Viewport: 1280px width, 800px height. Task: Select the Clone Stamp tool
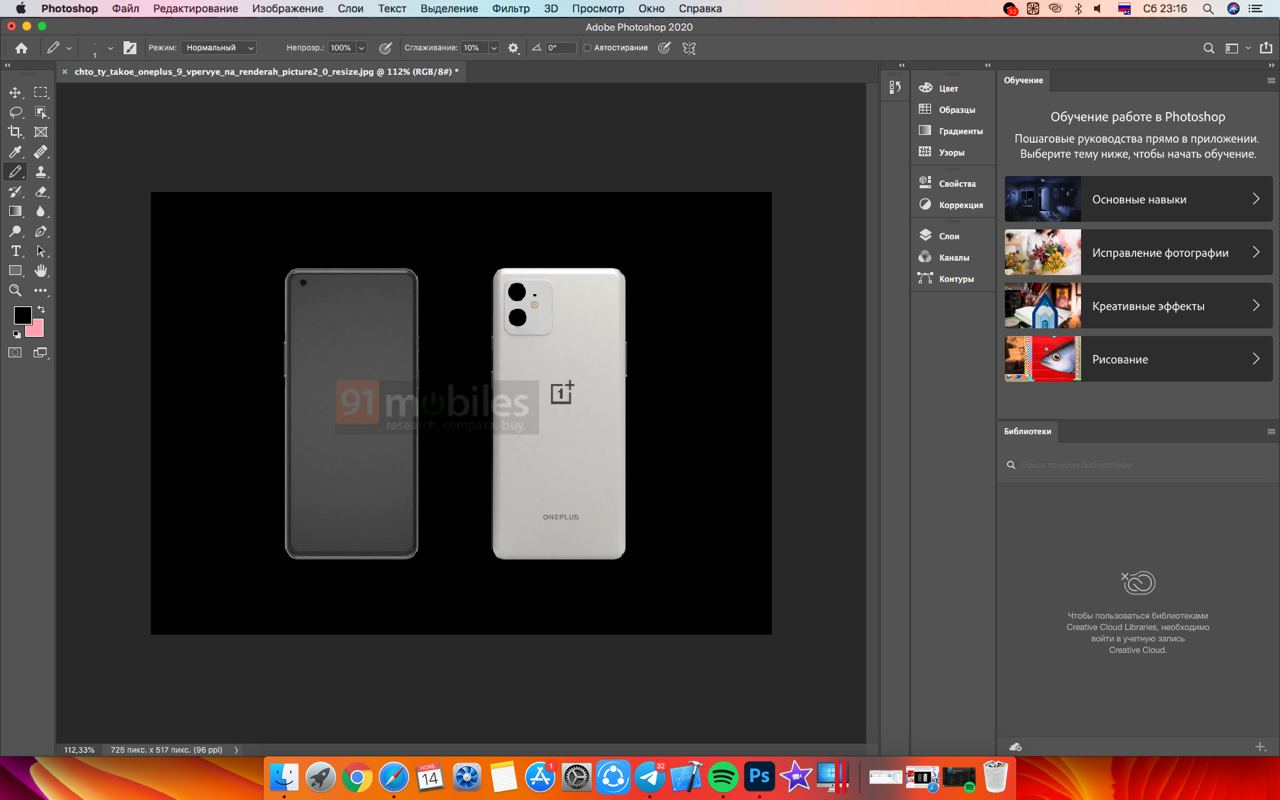tap(41, 172)
